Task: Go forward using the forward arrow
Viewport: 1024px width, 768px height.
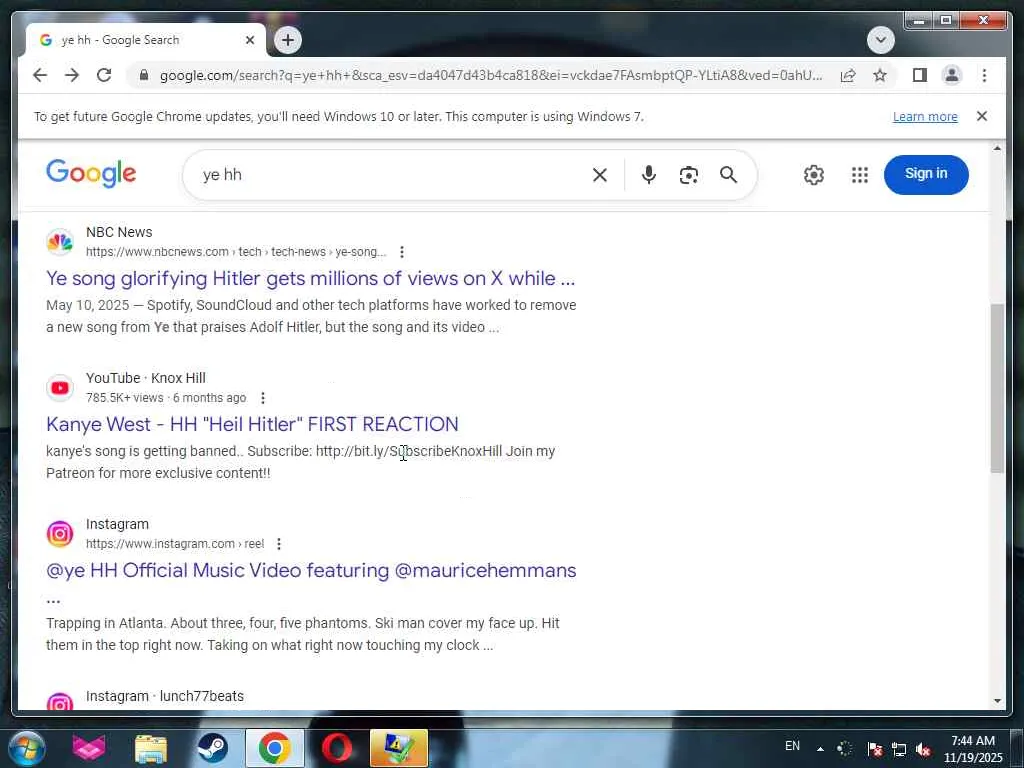Action: (72, 75)
